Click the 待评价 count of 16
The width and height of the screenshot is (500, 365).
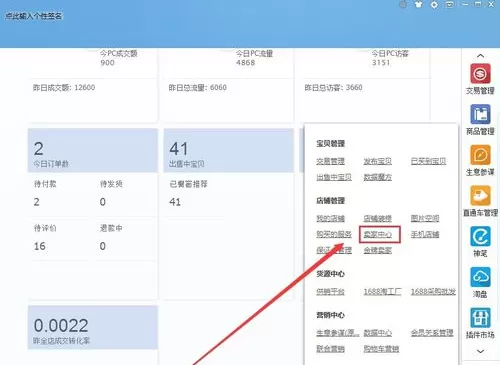click(40, 246)
